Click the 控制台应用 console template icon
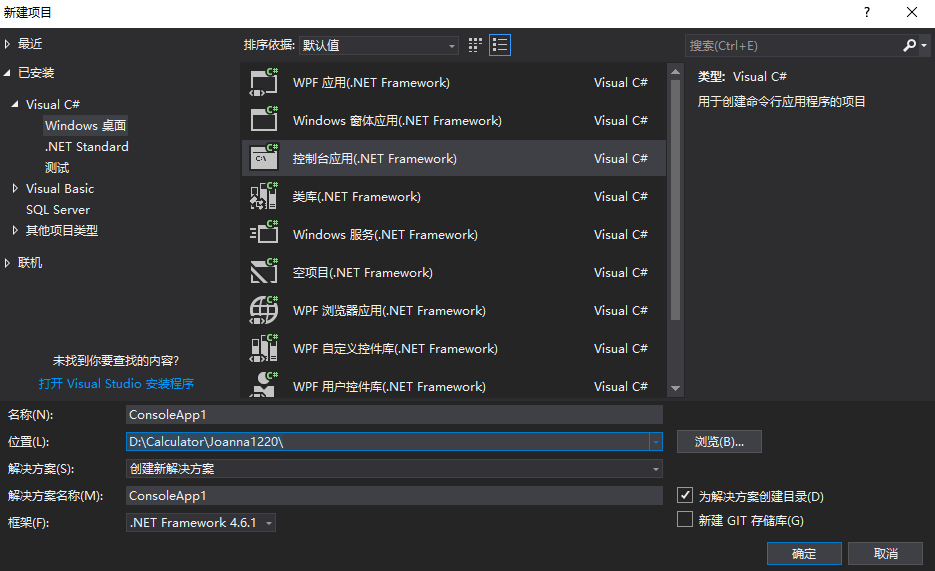 point(264,158)
